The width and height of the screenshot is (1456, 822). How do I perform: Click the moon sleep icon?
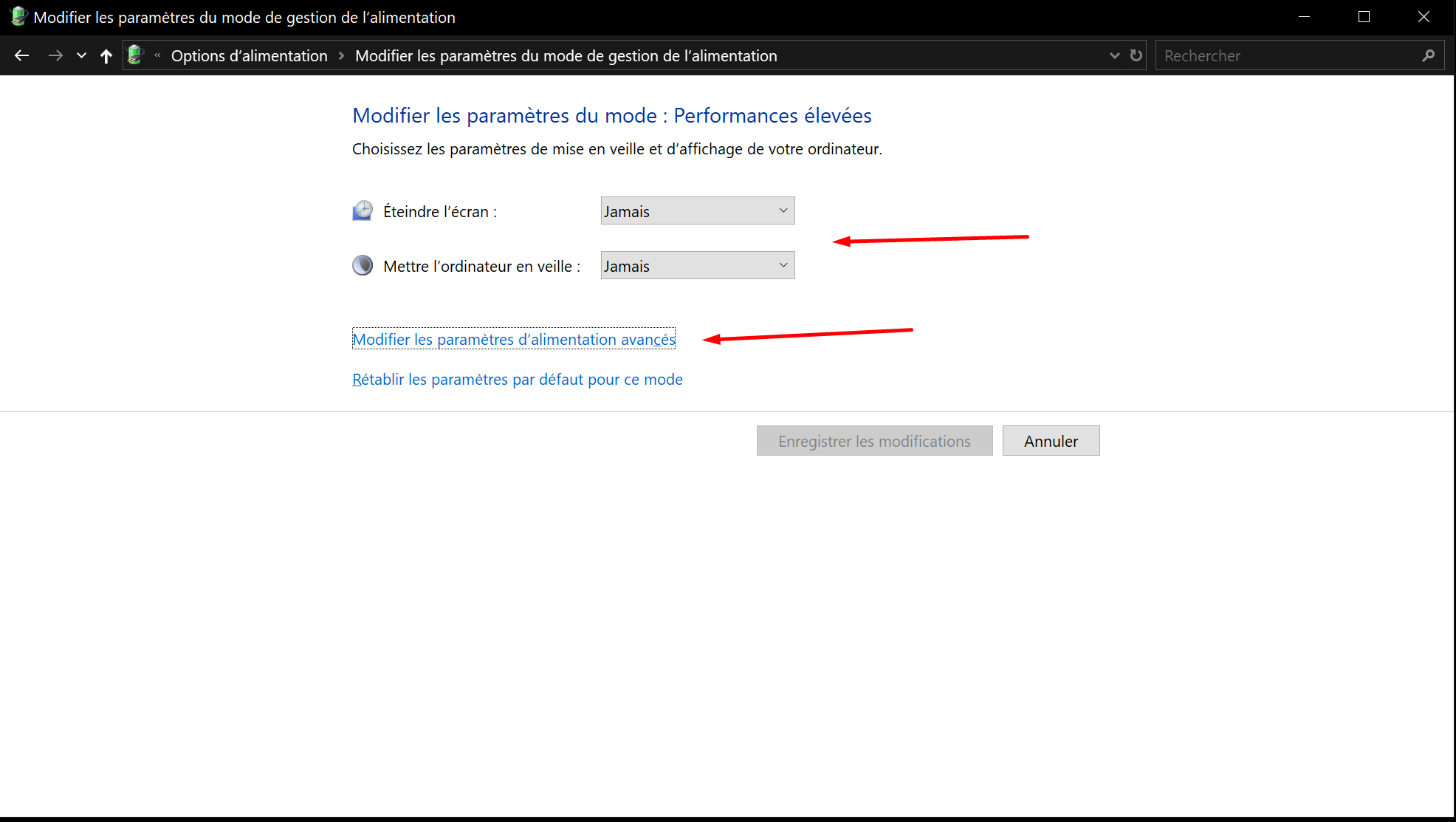[x=363, y=265]
